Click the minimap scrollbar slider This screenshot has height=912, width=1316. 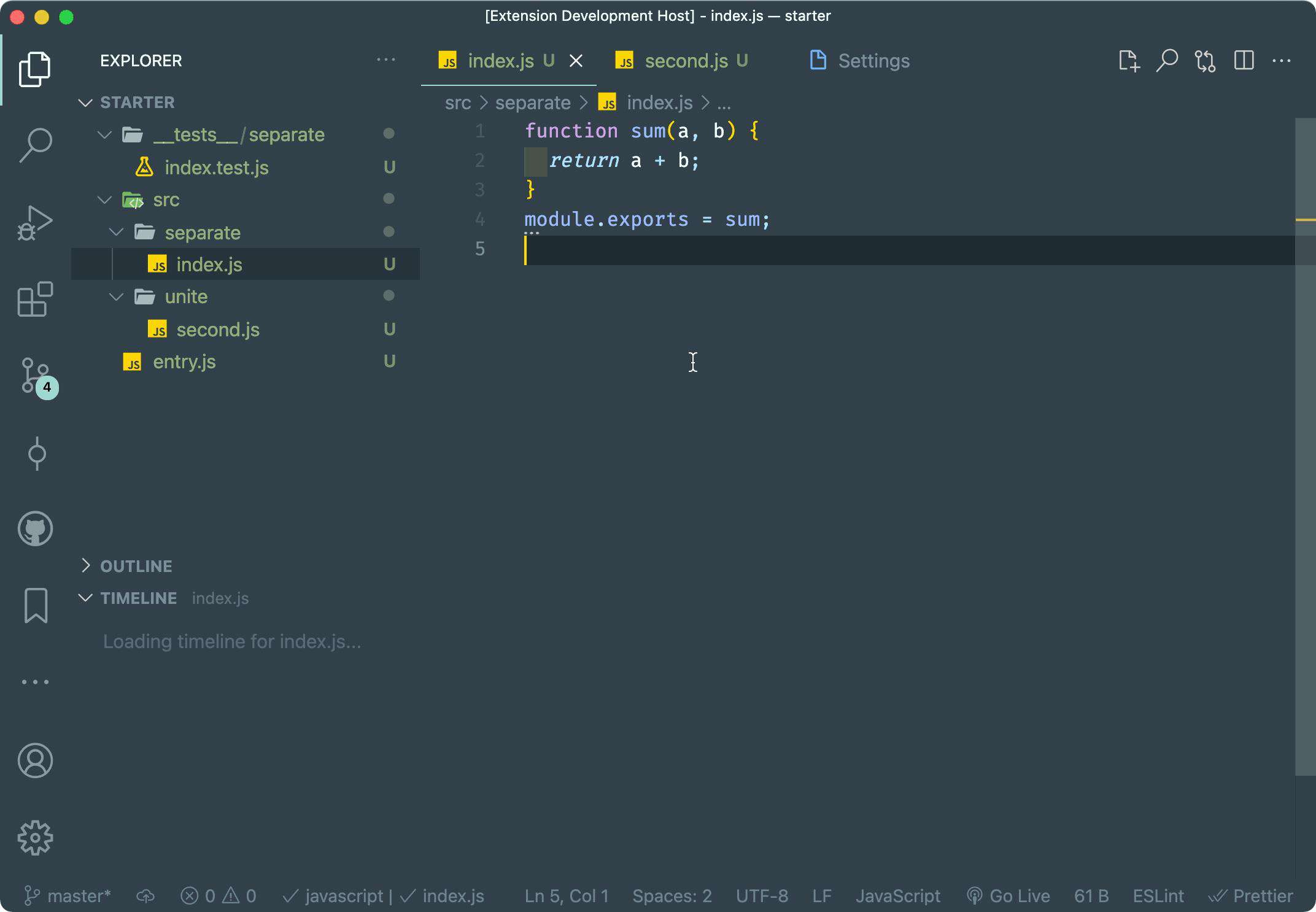[1306, 447]
